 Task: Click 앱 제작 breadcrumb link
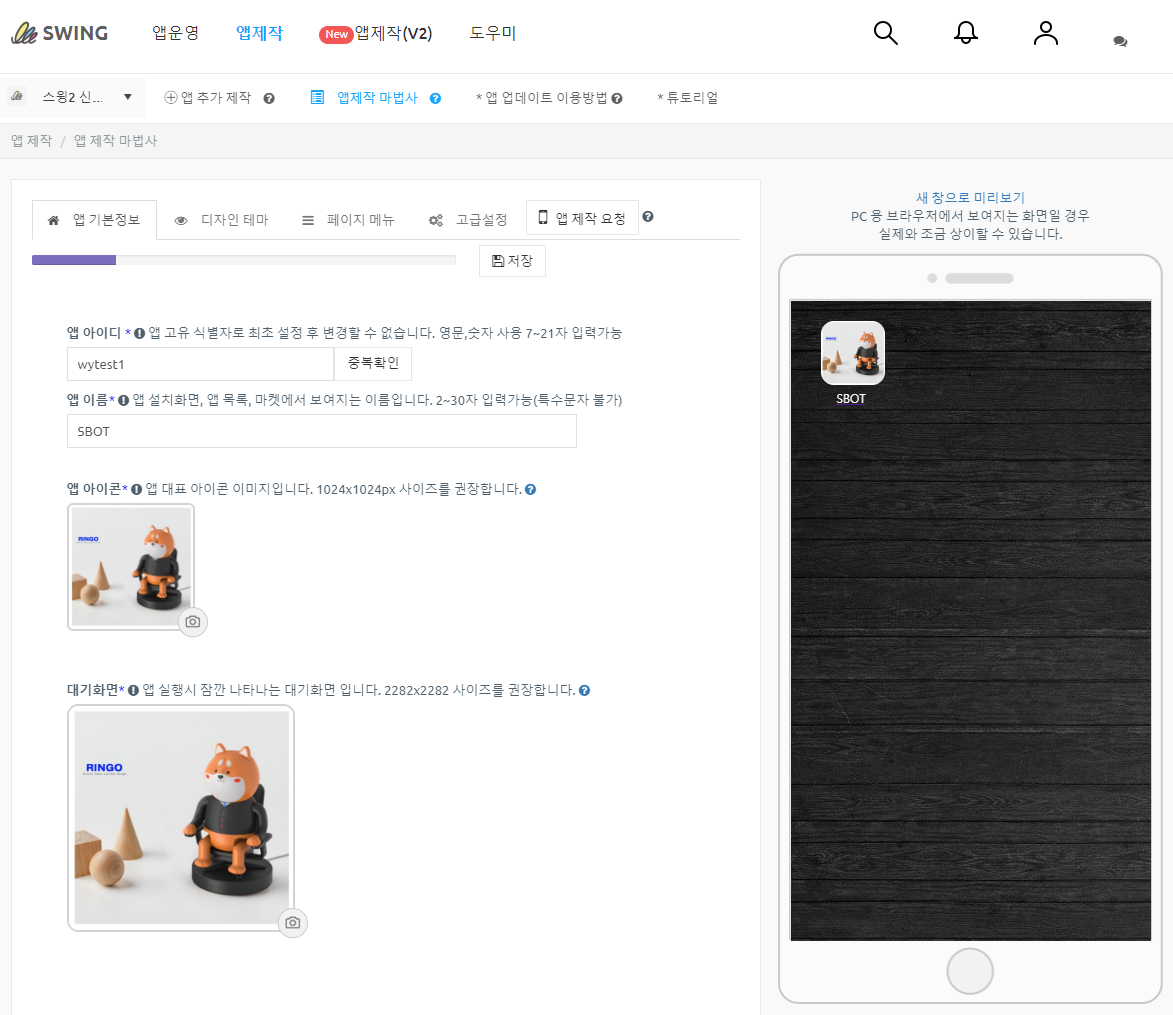31,141
